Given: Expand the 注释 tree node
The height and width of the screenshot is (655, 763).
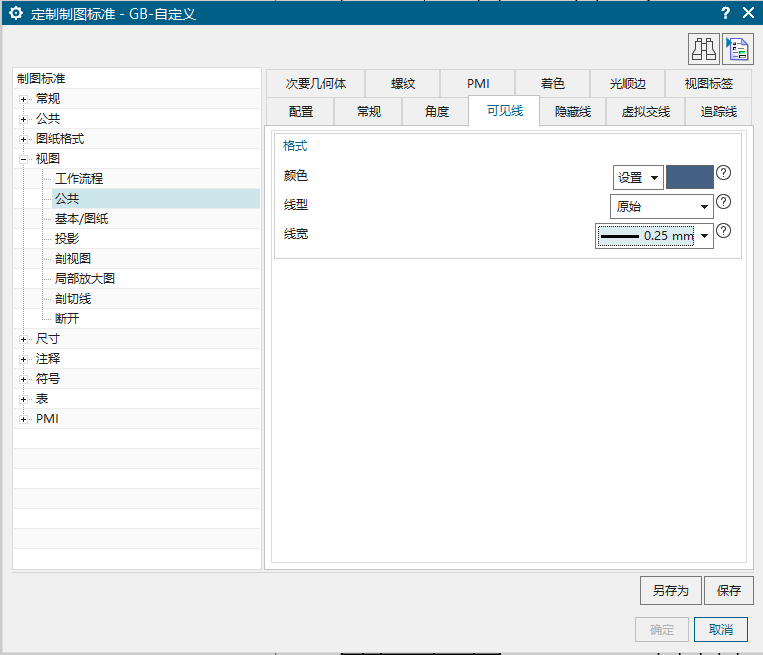Looking at the screenshot, I should click(x=23, y=359).
